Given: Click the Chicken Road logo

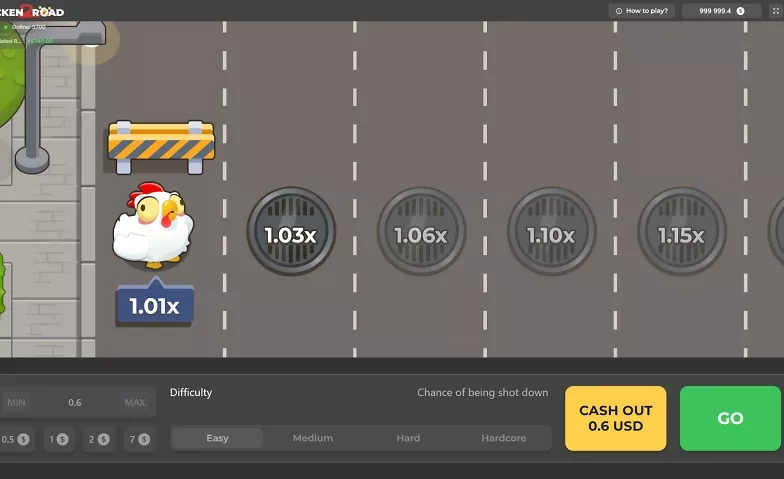Looking at the screenshot, I should (x=32, y=11).
